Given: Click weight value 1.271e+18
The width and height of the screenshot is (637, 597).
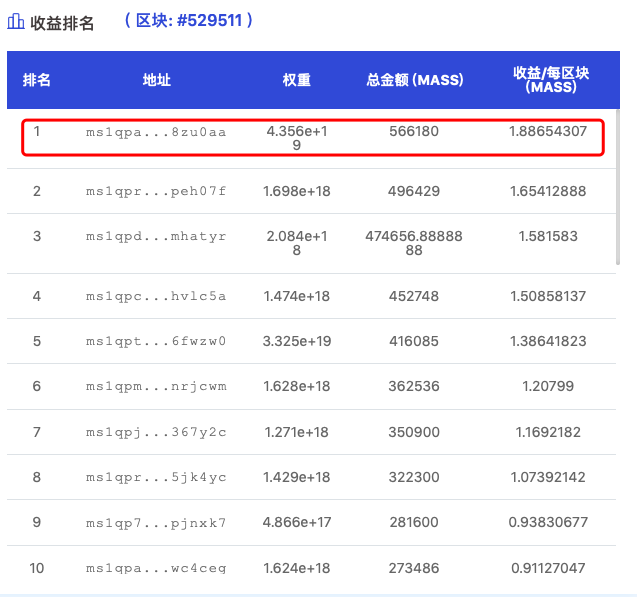Looking at the screenshot, I should click(297, 432).
